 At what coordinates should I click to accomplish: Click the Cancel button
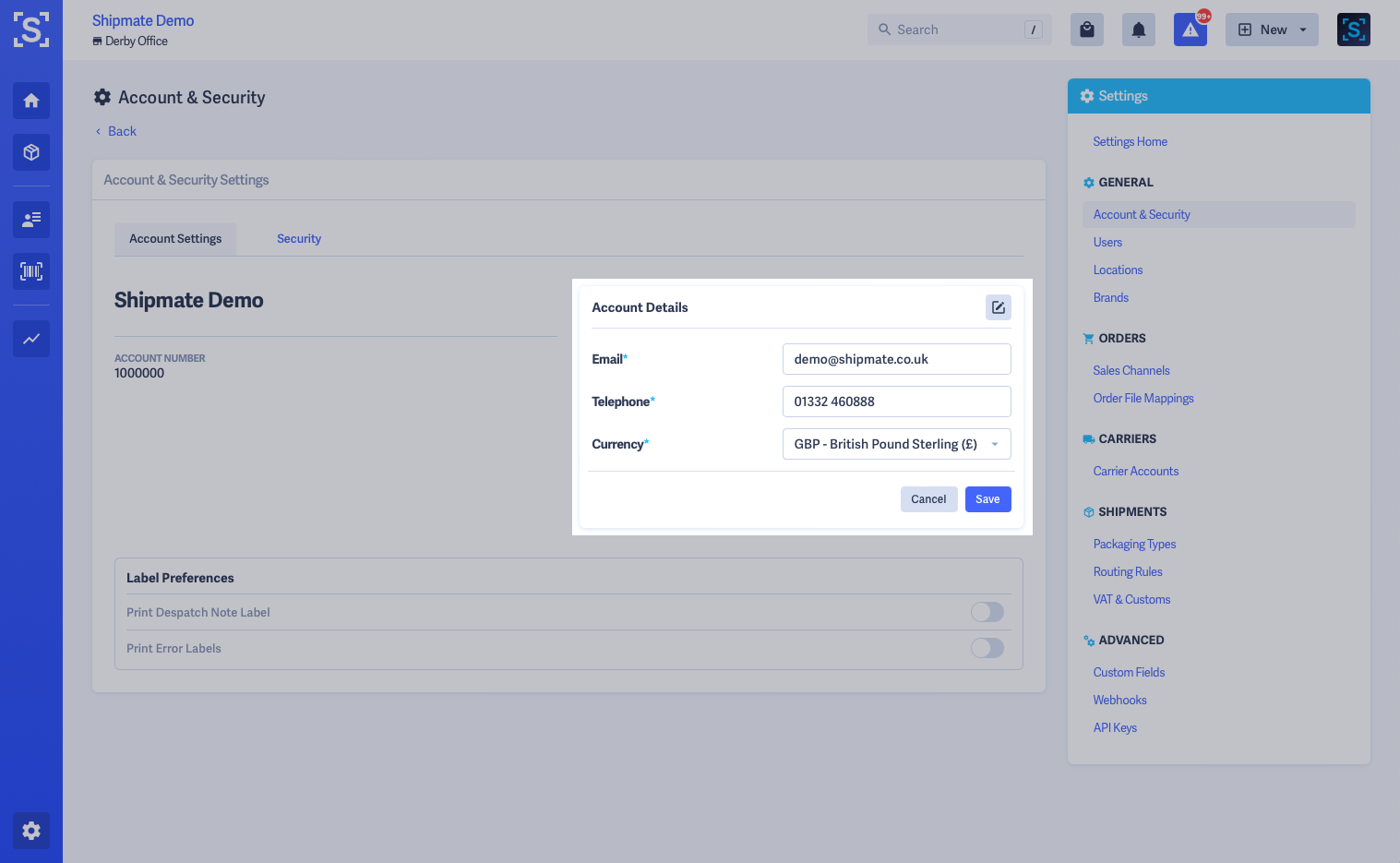(x=928, y=499)
